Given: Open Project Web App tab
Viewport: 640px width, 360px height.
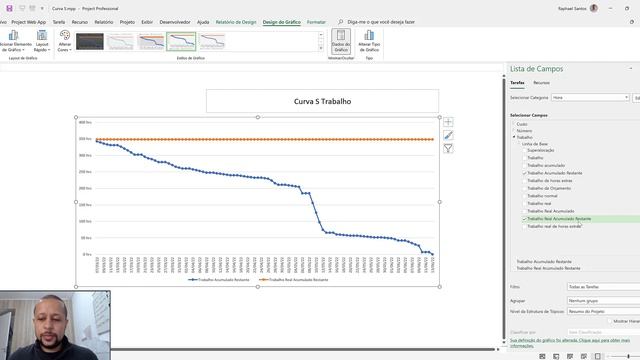Looking at the screenshot, I should click(x=29, y=22).
